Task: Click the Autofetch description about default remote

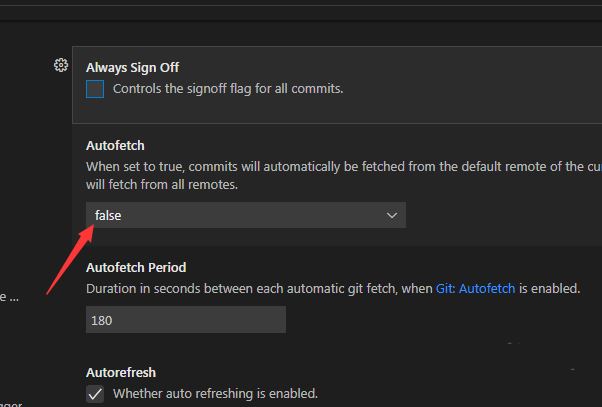Action: [340, 167]
